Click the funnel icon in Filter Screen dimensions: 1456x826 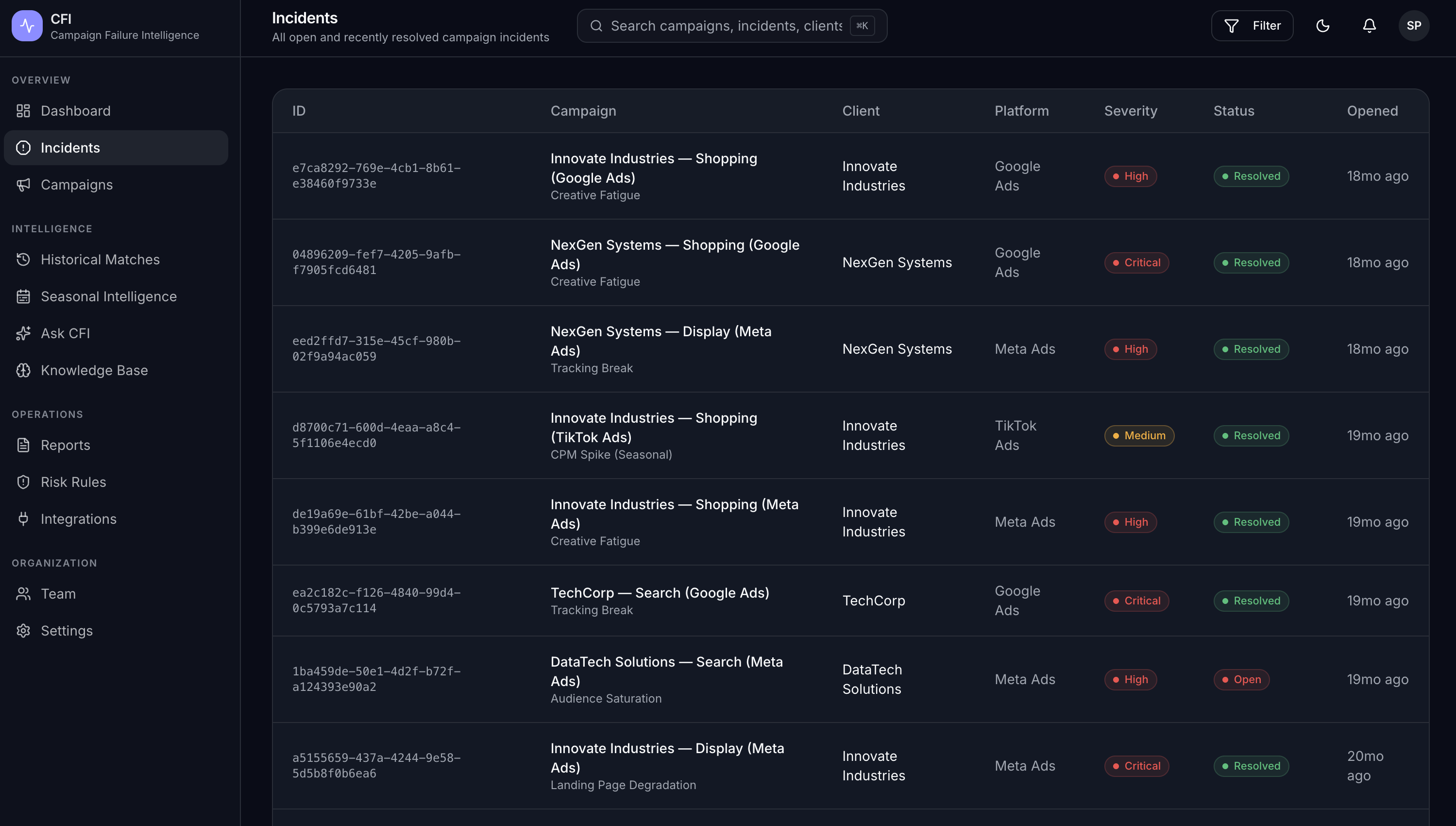[x=1231, y=26]
